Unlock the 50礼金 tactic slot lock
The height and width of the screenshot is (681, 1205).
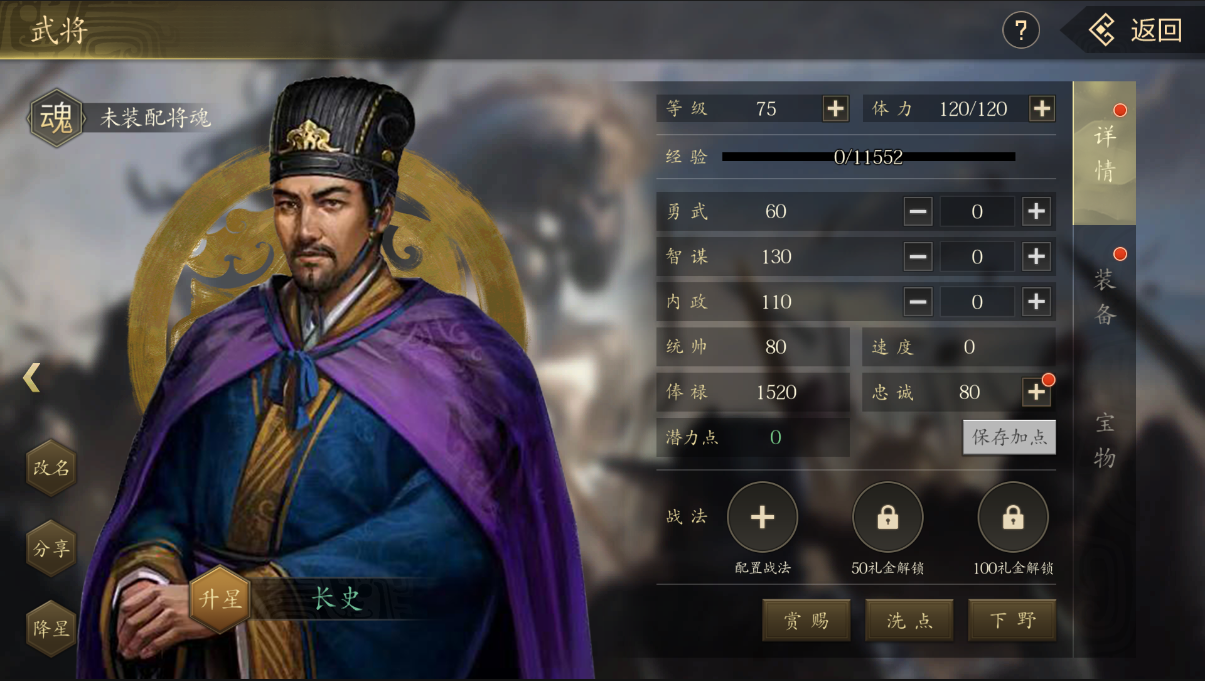point(887,517)
